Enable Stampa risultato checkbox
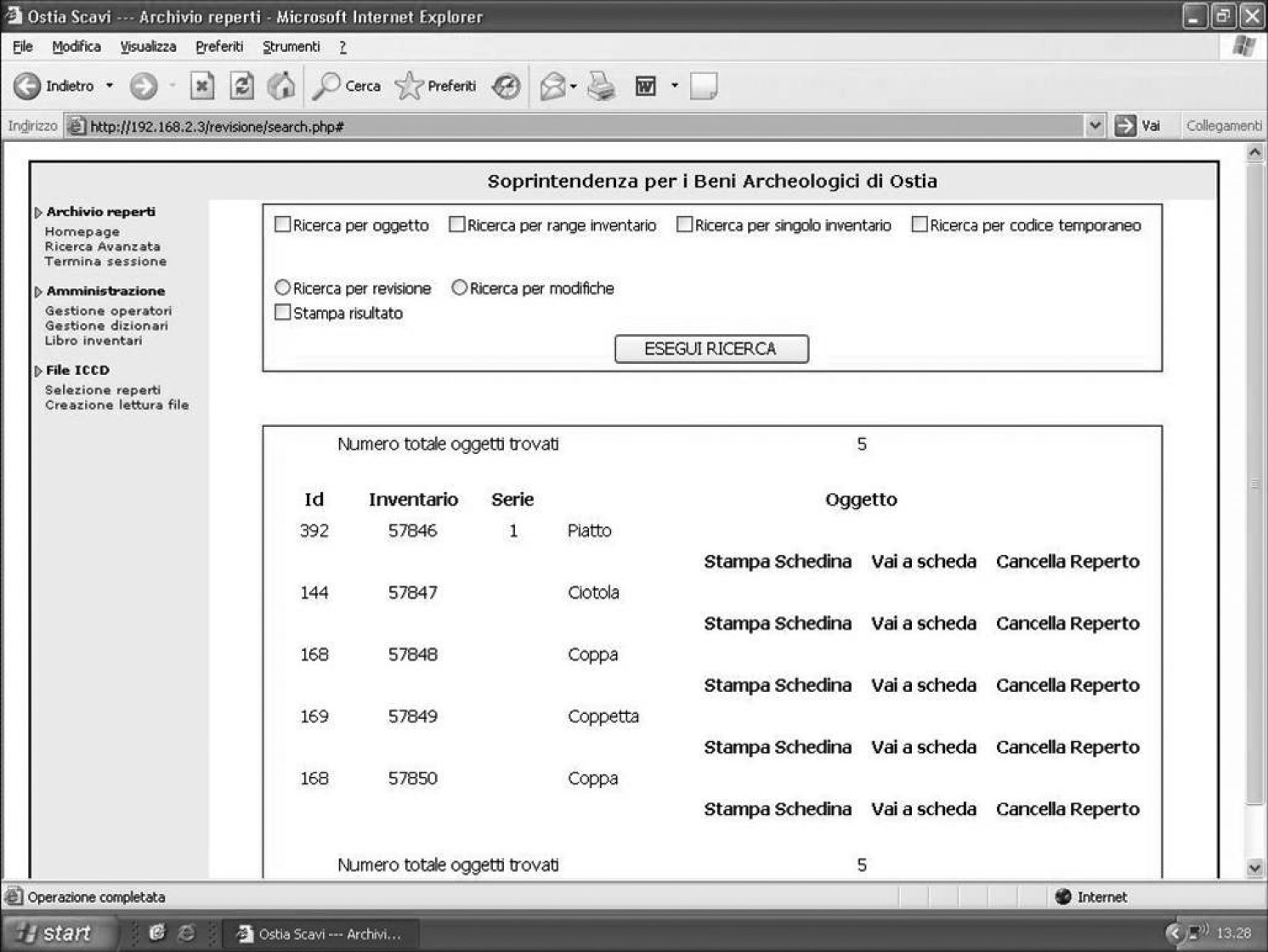The image size is (1268, 952). (283, 312)
